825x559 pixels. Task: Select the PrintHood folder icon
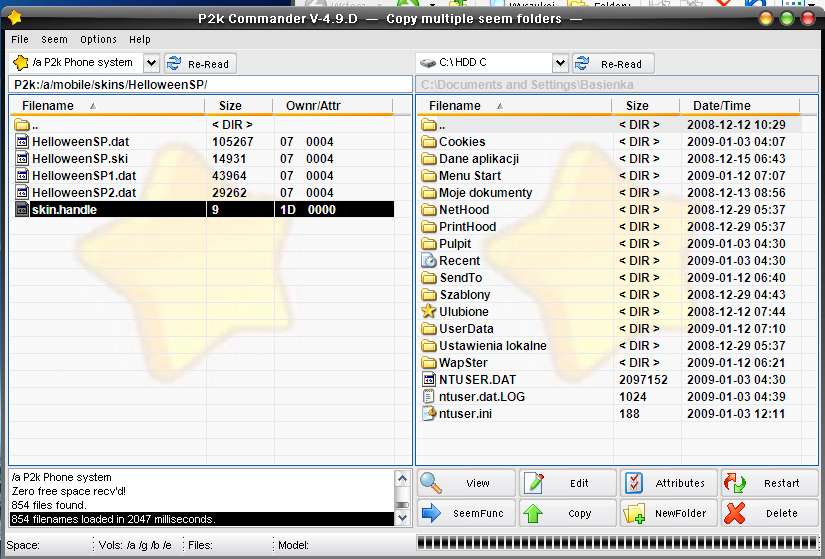coord(429,227)
